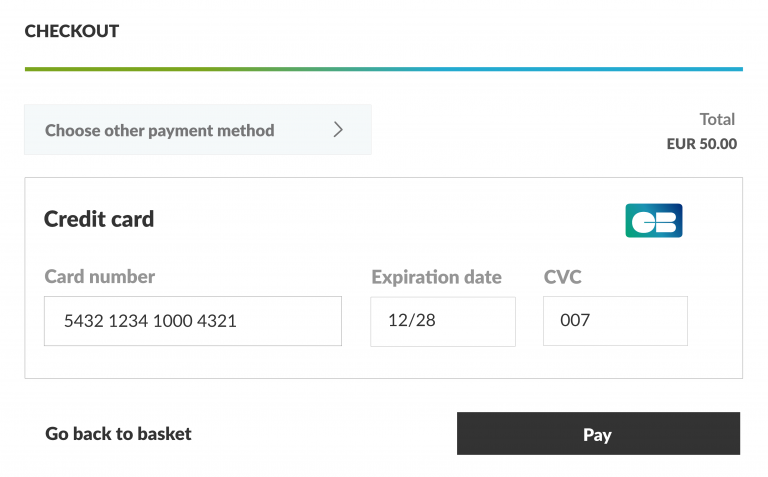Viewport: 768px width, 477px height.
Task: Click the Total label
Action: click(717, 119)
